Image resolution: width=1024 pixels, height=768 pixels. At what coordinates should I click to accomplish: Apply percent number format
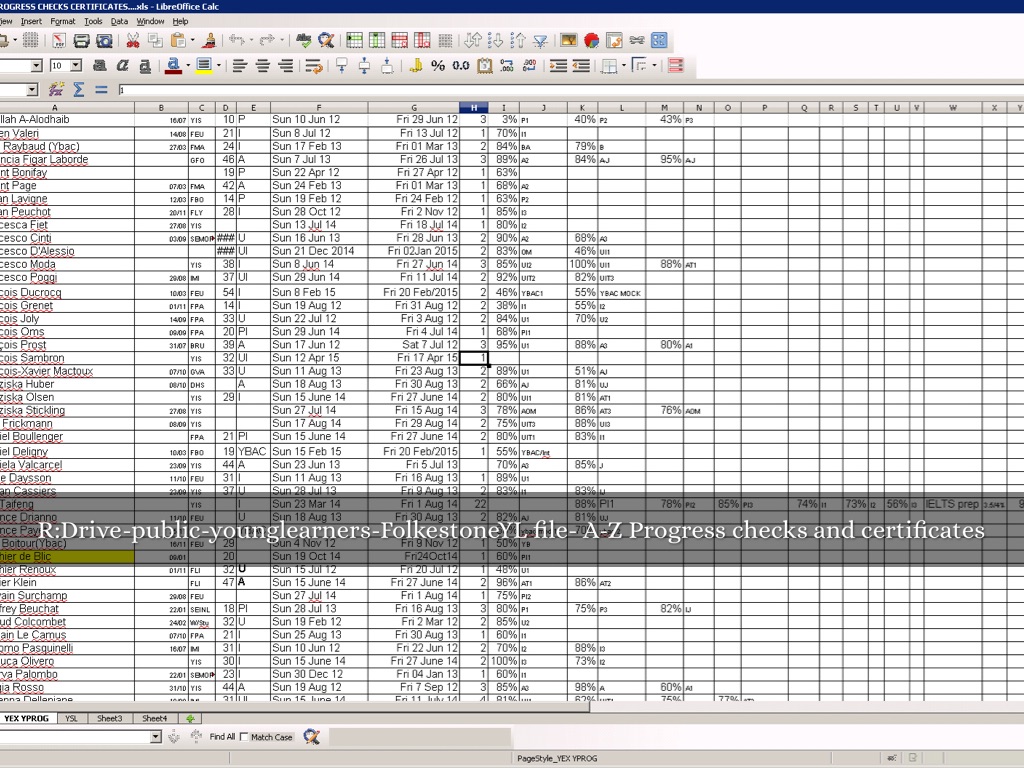[x=438, y=66]
